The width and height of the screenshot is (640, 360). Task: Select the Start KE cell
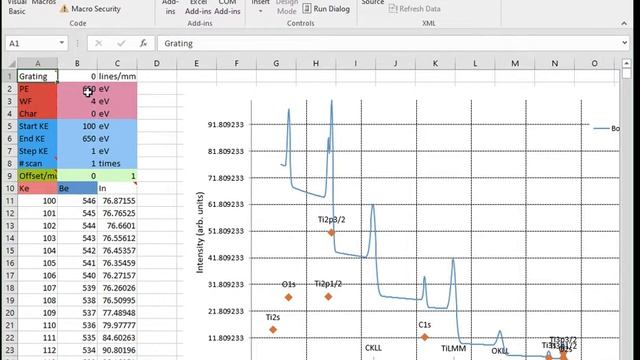click(38, 126)
